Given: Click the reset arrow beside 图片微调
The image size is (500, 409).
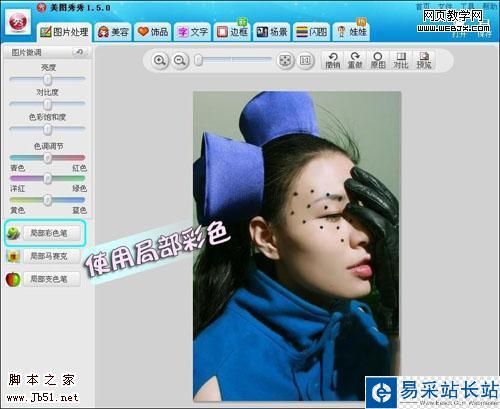Looking at the screenshot, I should pyautogui.click(x=79, y=52).
